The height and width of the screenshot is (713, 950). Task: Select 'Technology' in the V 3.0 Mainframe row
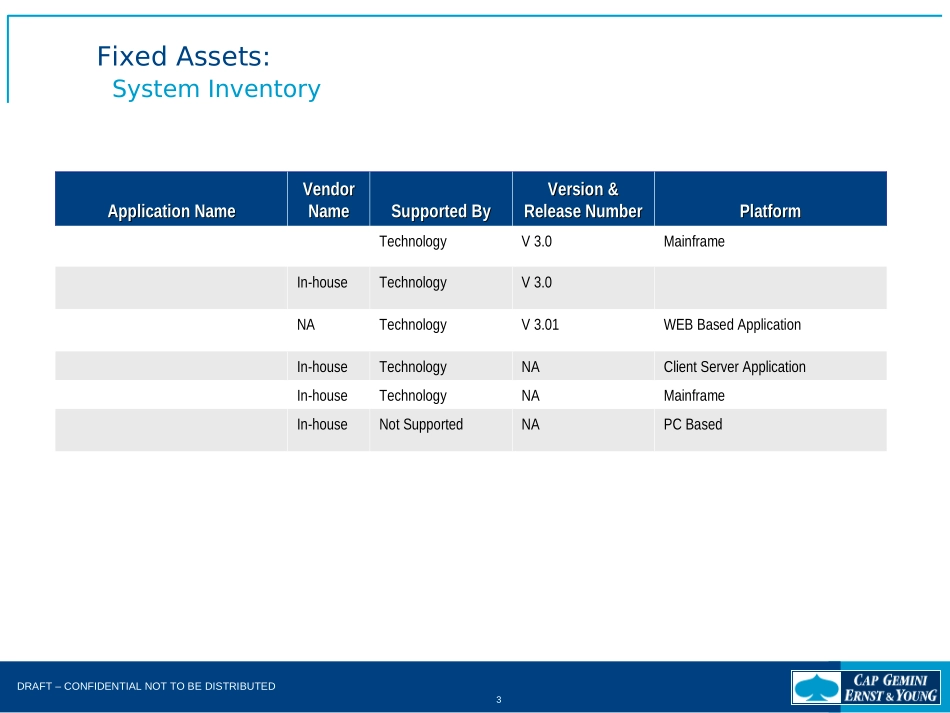click(413, 242)
